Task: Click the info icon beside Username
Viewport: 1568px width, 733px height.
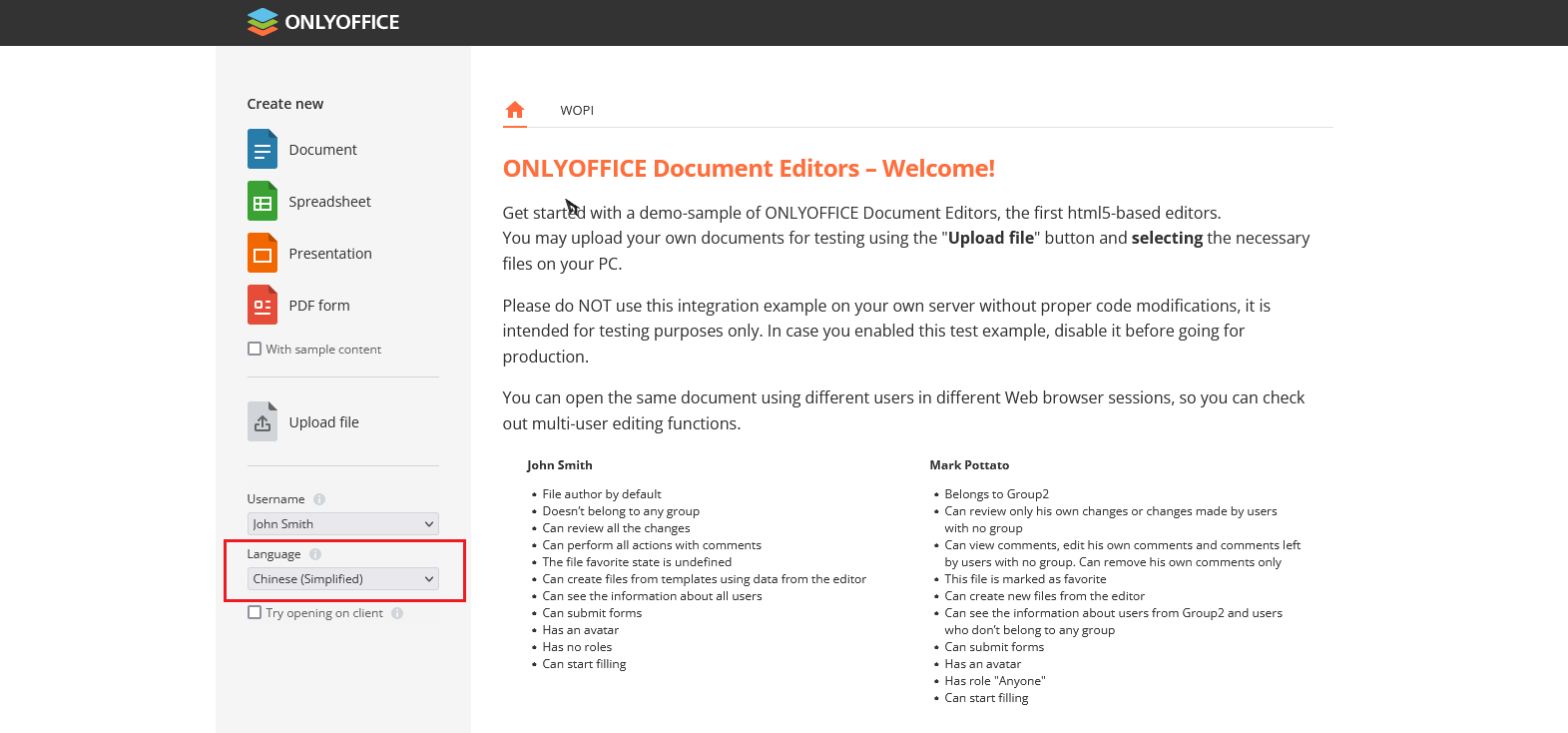Action: (x=319, y=499)
